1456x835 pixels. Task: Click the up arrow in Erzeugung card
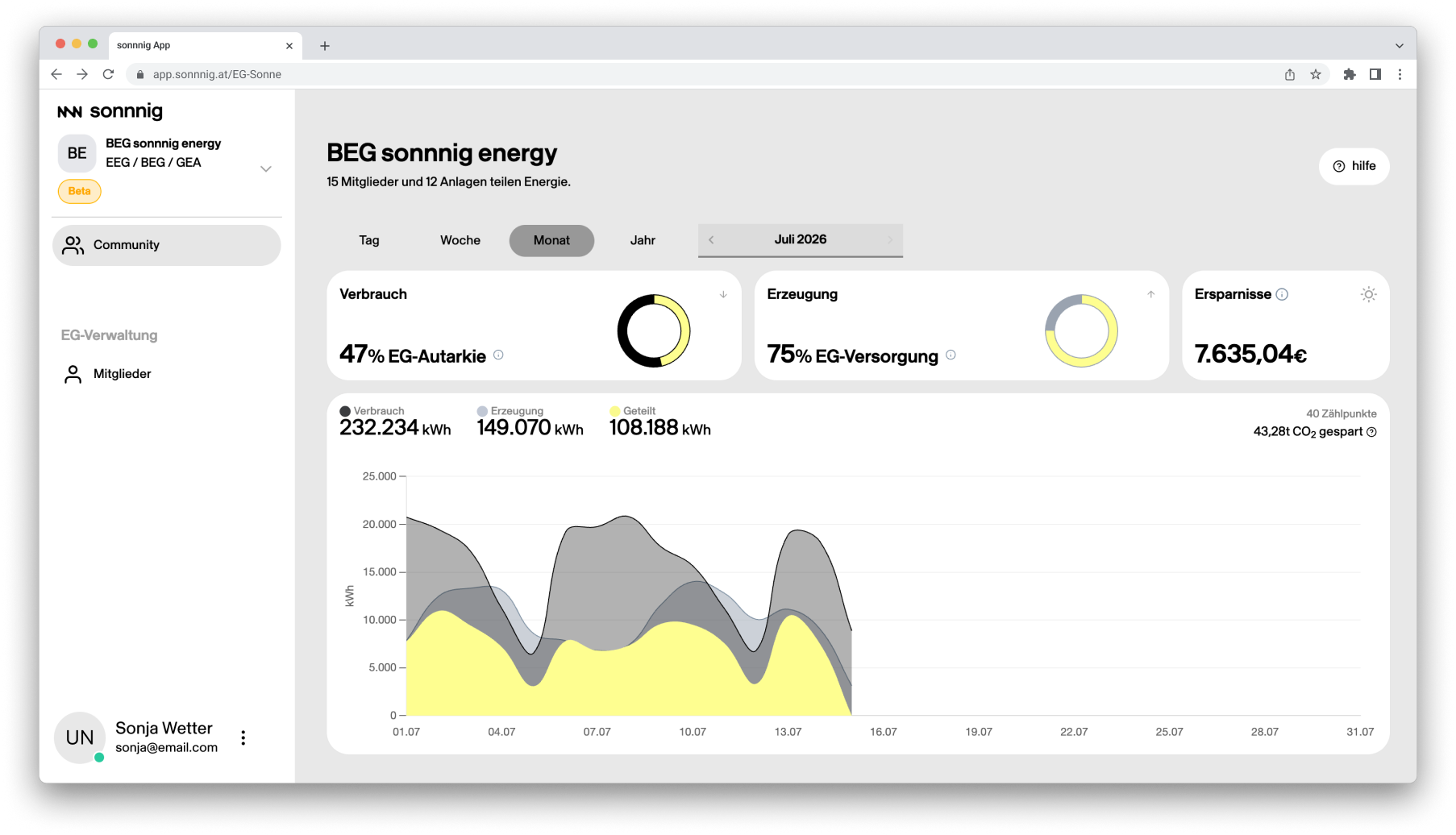pyautogui.click(x=1150, y=294)
